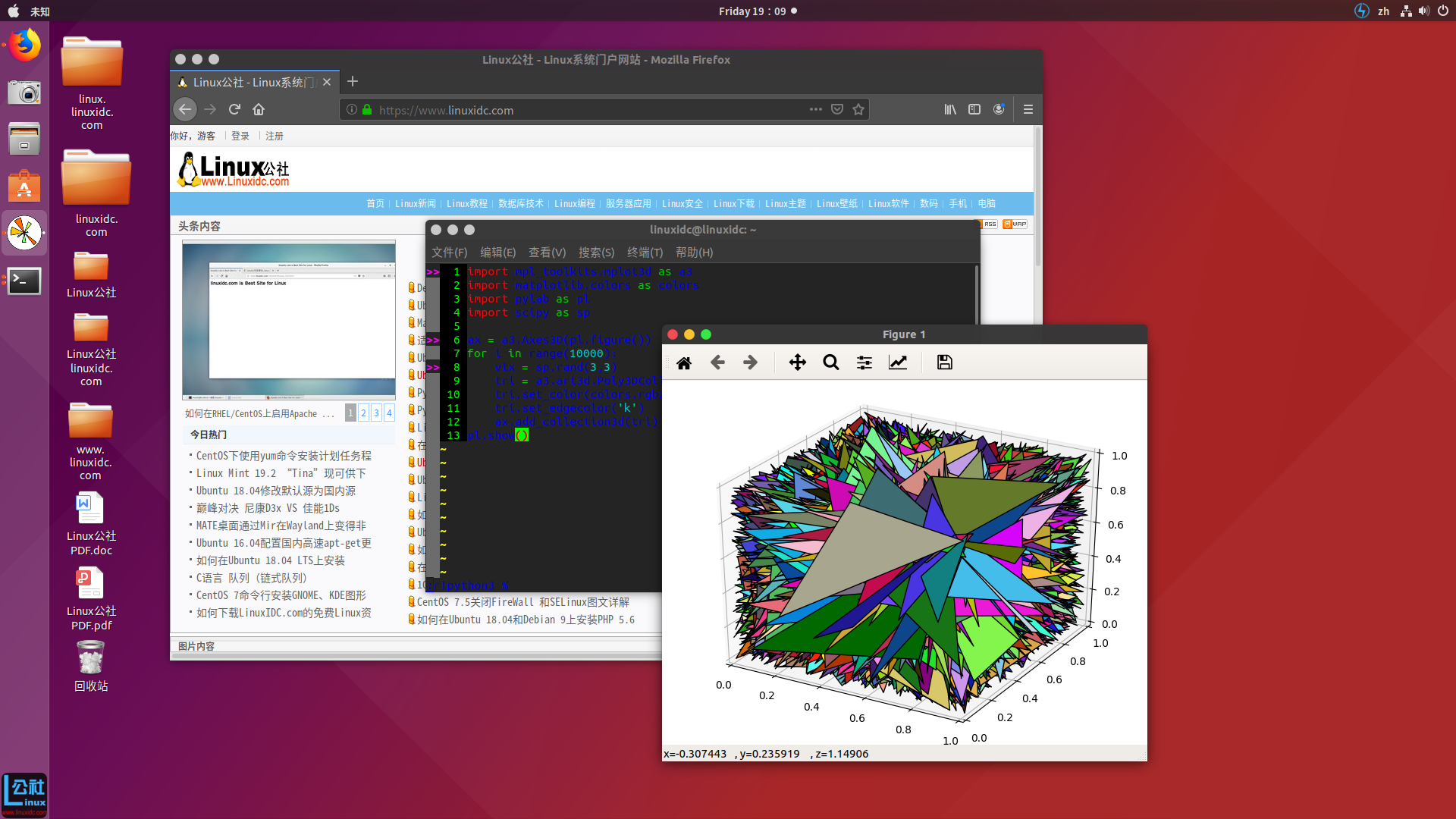Select the Pan axes tool in Figure 1
Screen dimensions: 1456x819
click(797, 362)
